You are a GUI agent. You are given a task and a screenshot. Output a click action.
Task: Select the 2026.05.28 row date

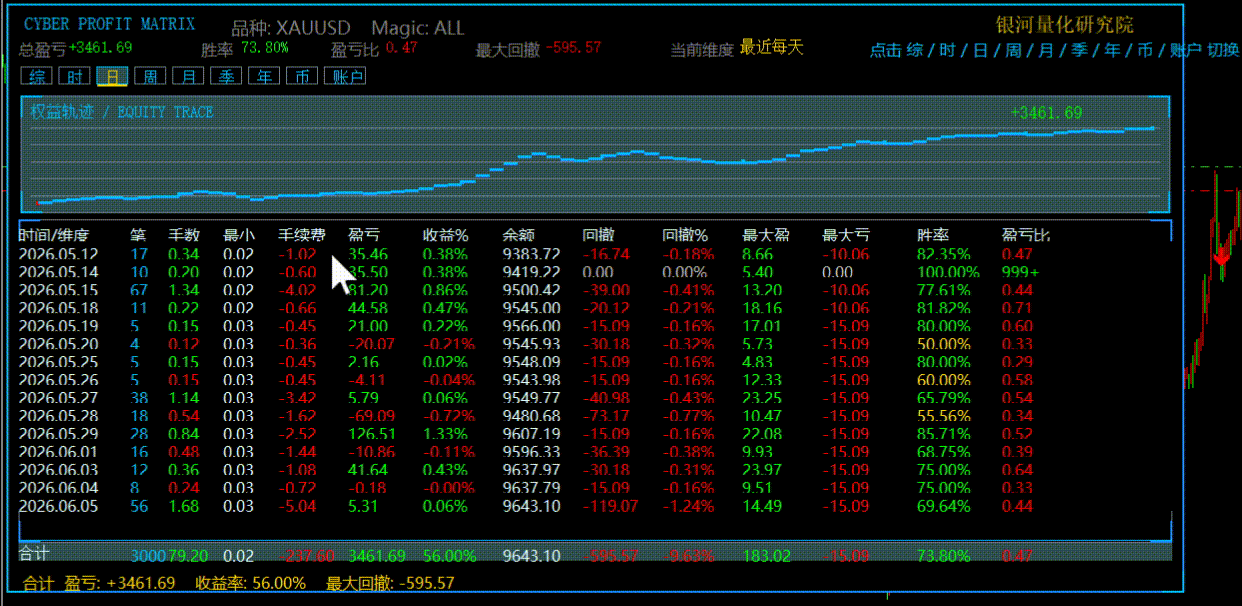coord(59,416)
